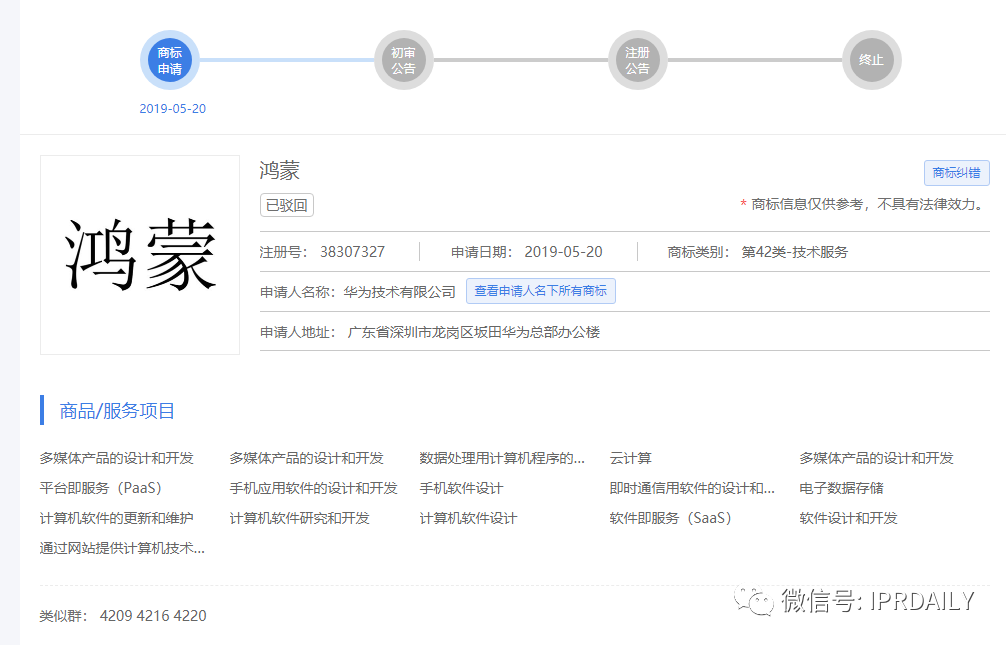Viewport: 1006px width, 645px height.
Task: Click the 初审公告 progress step circle
Action: coord(404,60)
